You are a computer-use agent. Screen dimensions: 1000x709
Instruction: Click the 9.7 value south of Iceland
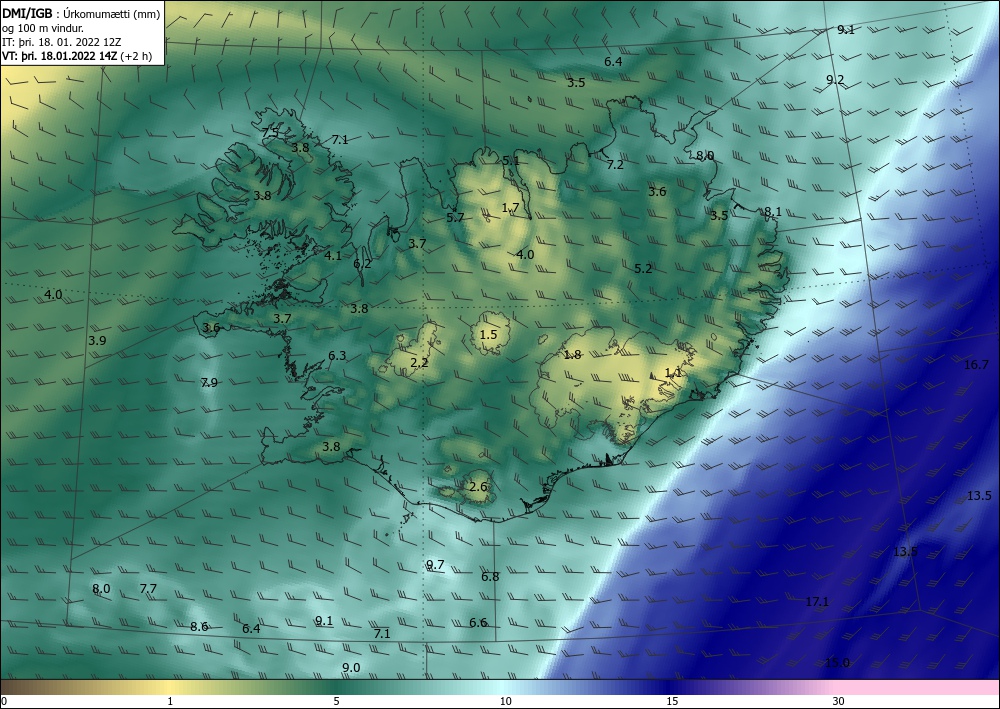[x=435, y=564]
